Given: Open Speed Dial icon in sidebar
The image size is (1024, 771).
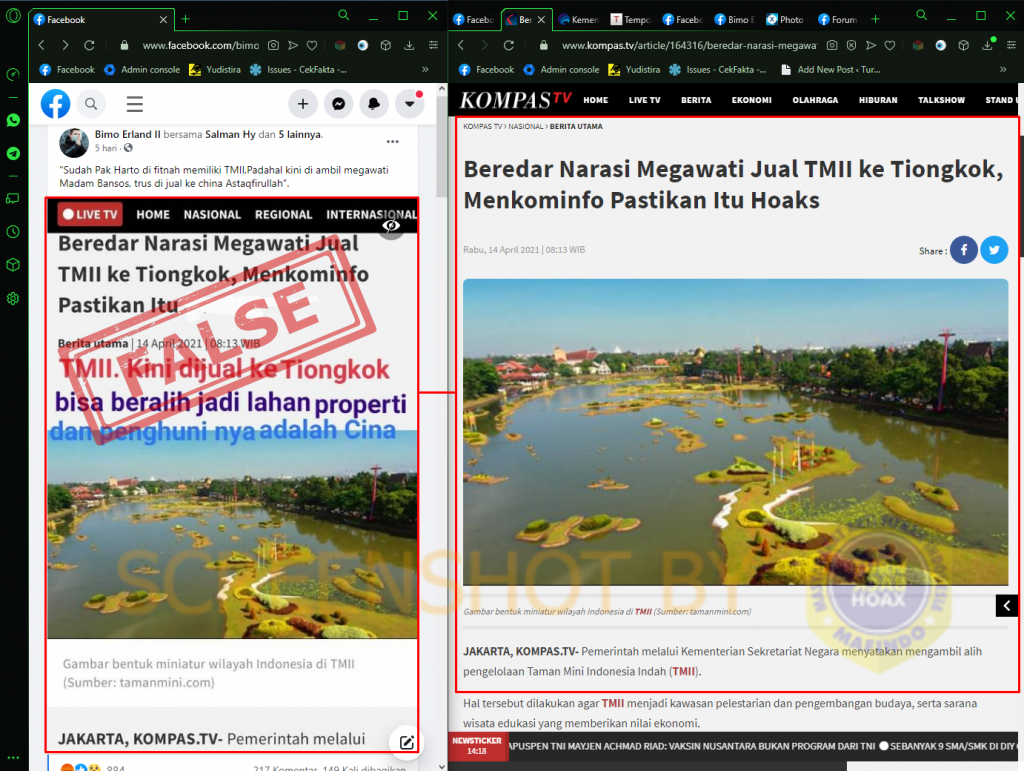Looking at the screenshot, I should pos(13,74).
